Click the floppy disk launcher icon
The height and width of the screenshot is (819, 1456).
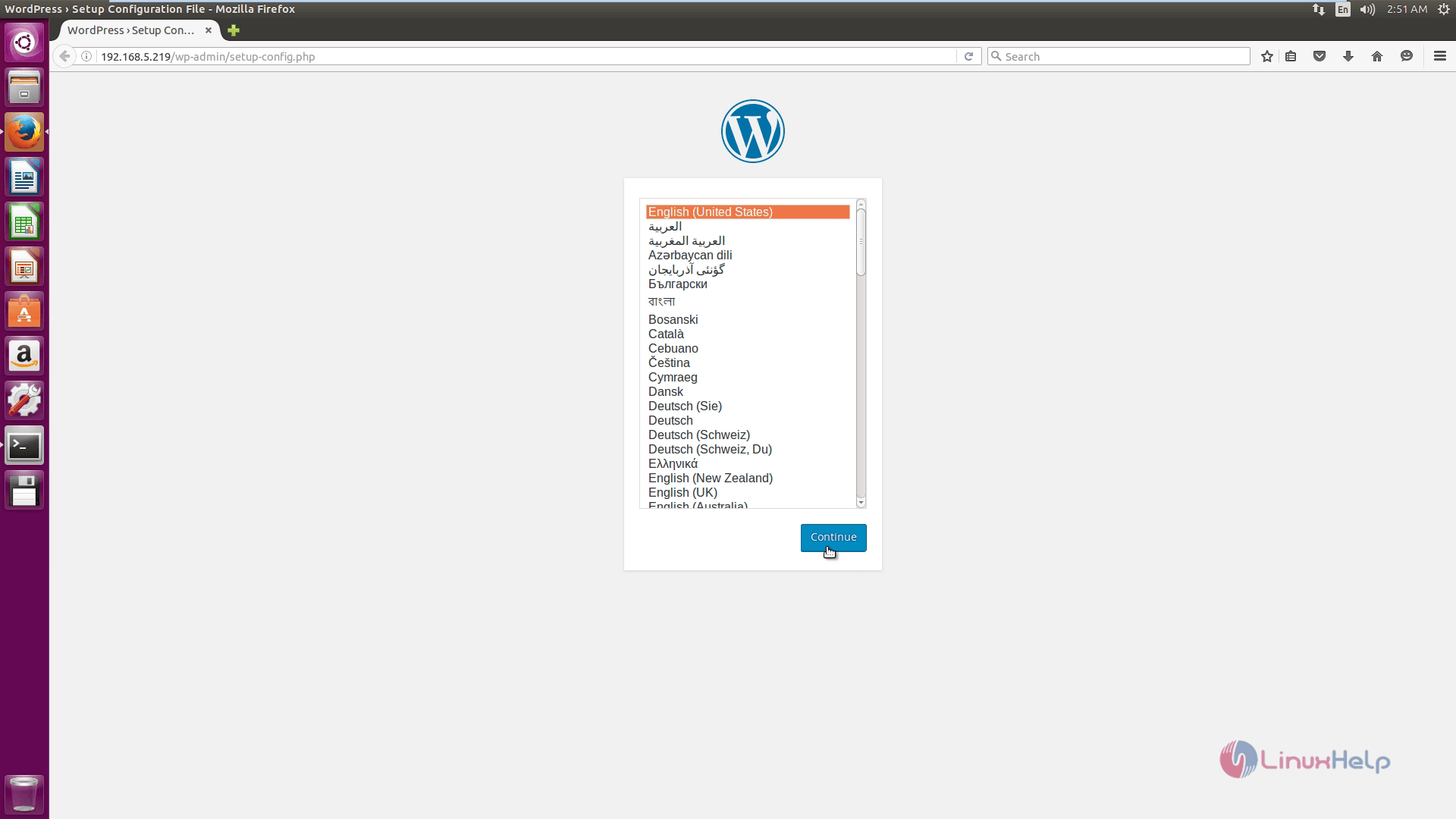[24, 491]
